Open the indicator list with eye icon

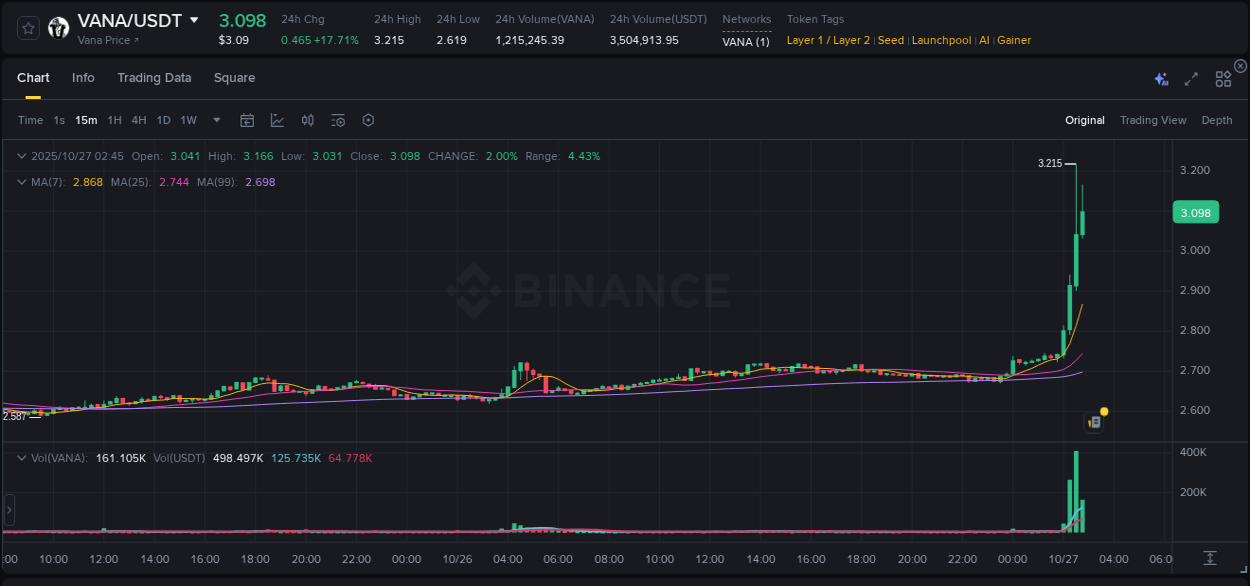(338, 120)
